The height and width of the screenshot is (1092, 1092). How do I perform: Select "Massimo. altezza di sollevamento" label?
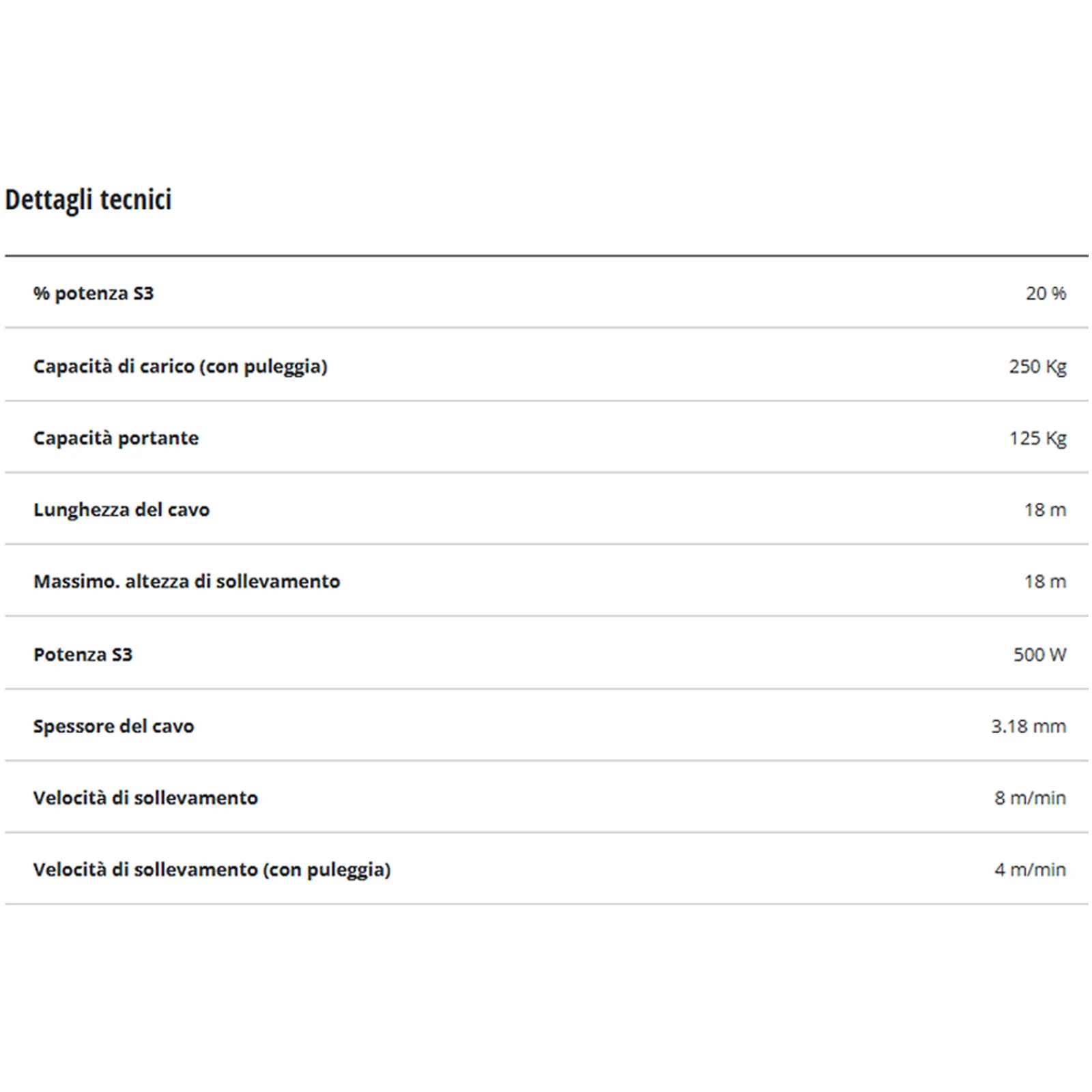coord(186,581)
